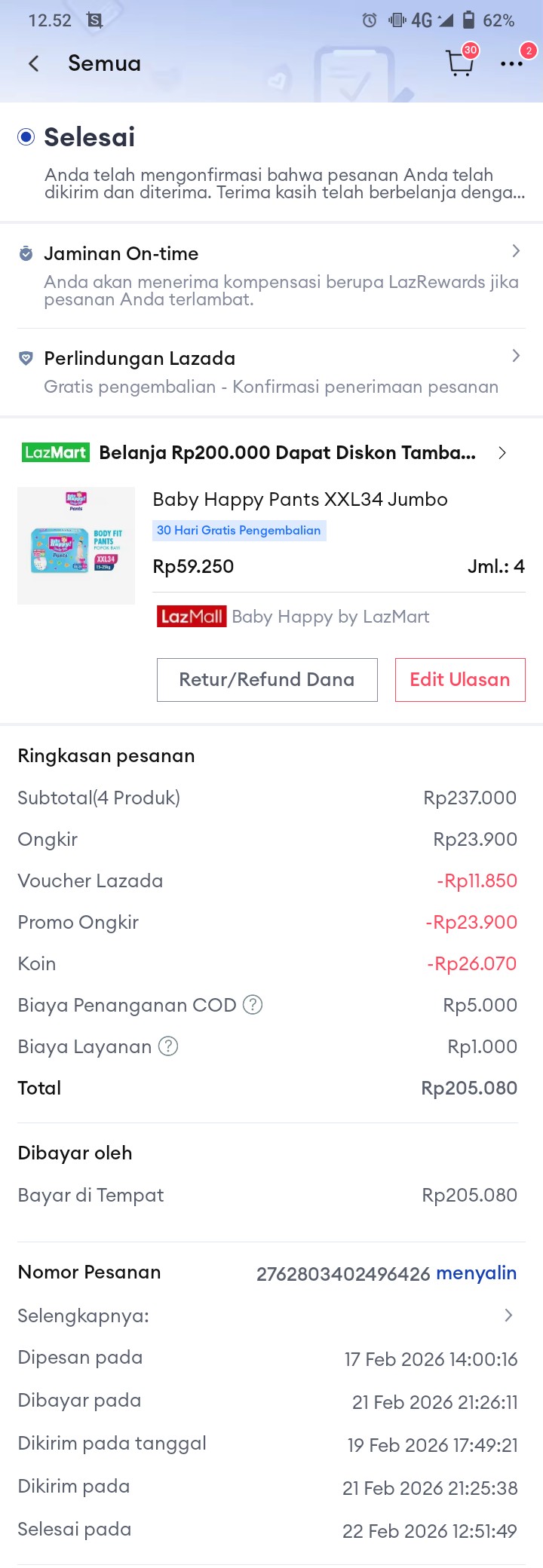Tap the help icon beside Biaya Layanan

[168, 1046]
